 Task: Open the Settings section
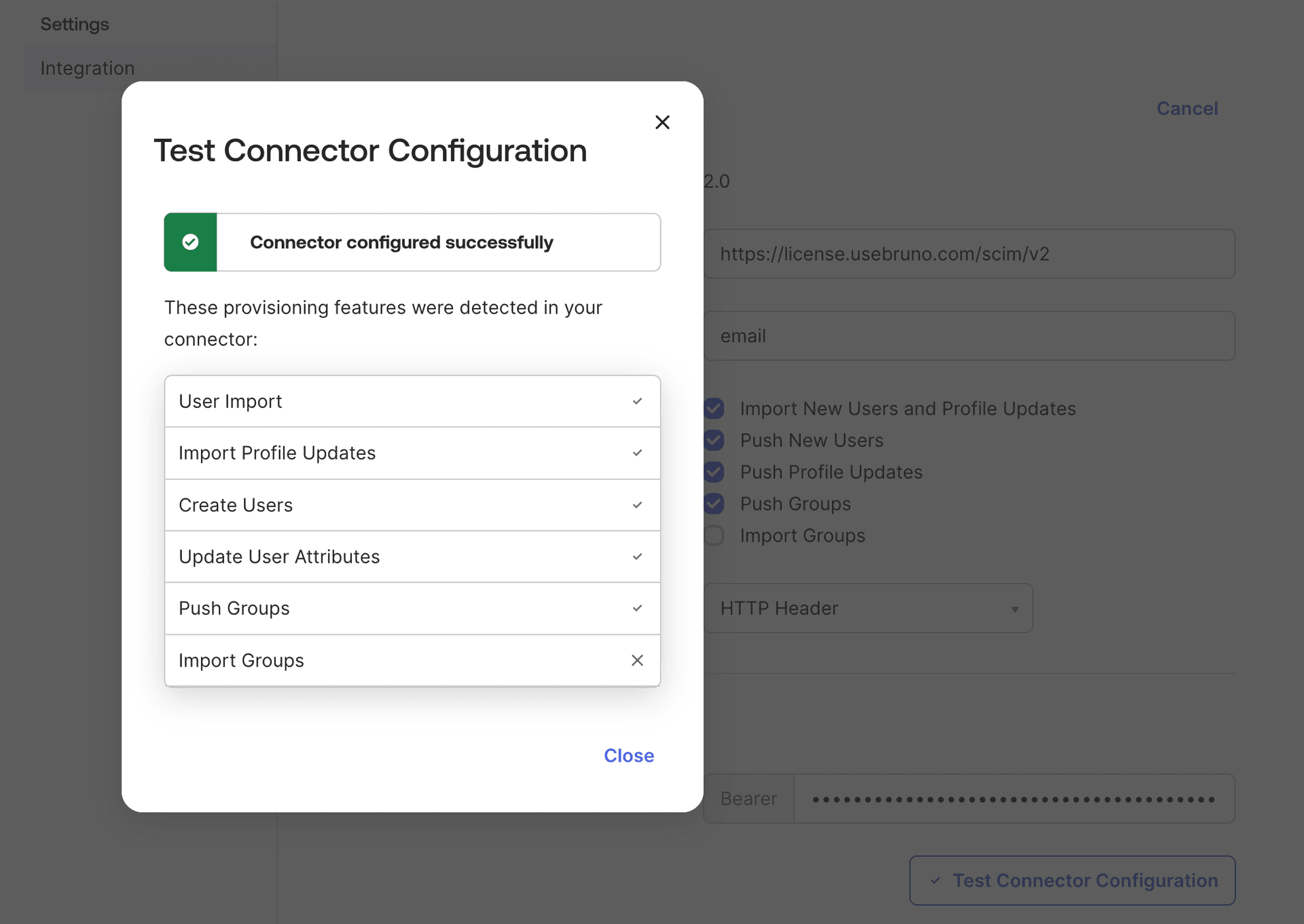pos(75,24)
